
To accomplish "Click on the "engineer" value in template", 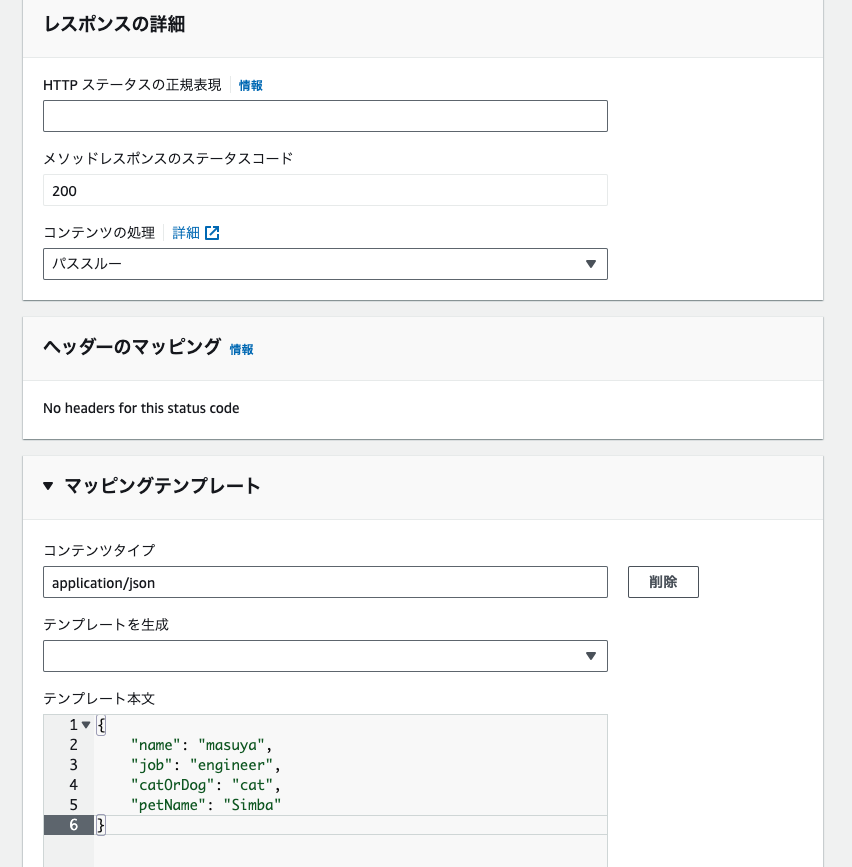I will point(231,765).
